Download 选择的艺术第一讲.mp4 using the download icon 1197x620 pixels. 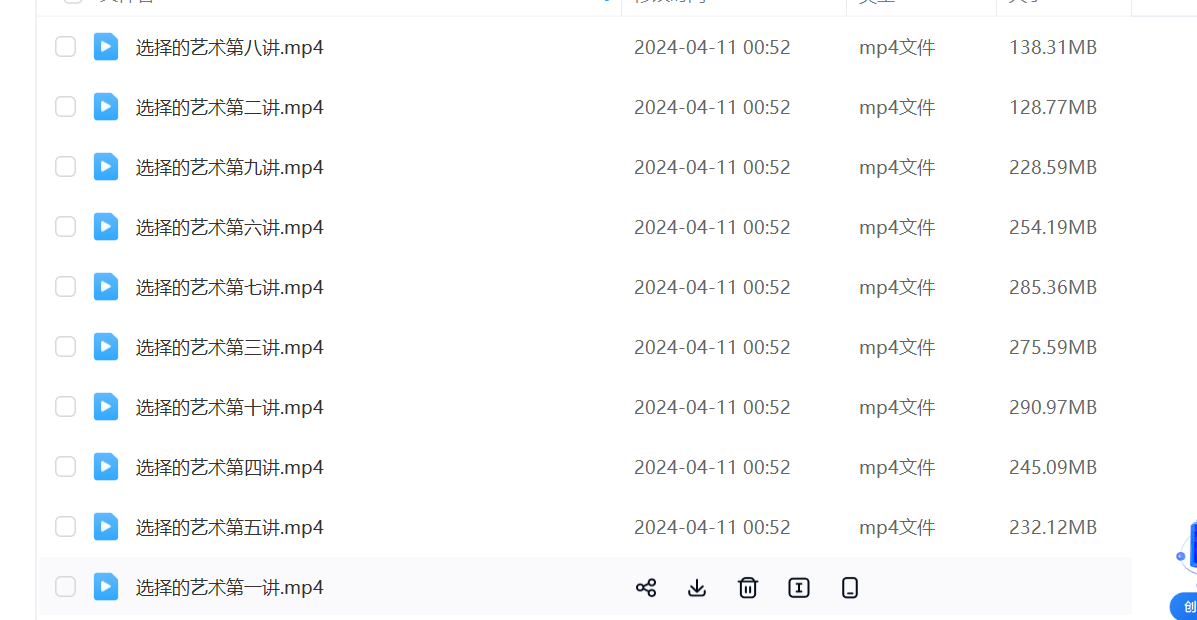[x=697, y=588]
